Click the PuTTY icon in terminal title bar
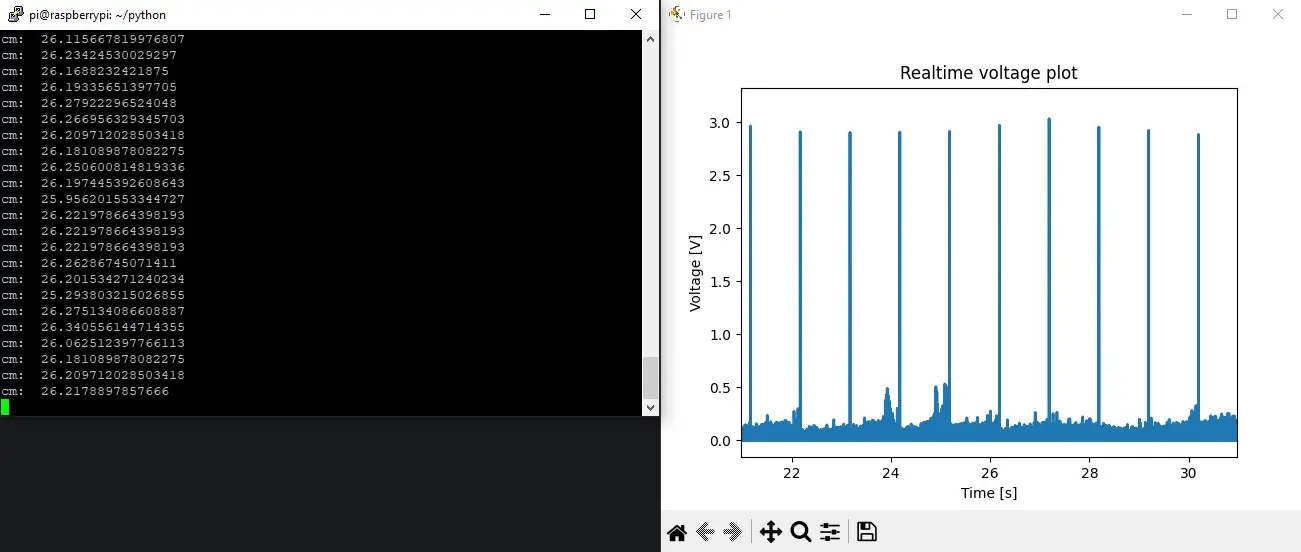Screen dimensions: 1301x552 15,14
